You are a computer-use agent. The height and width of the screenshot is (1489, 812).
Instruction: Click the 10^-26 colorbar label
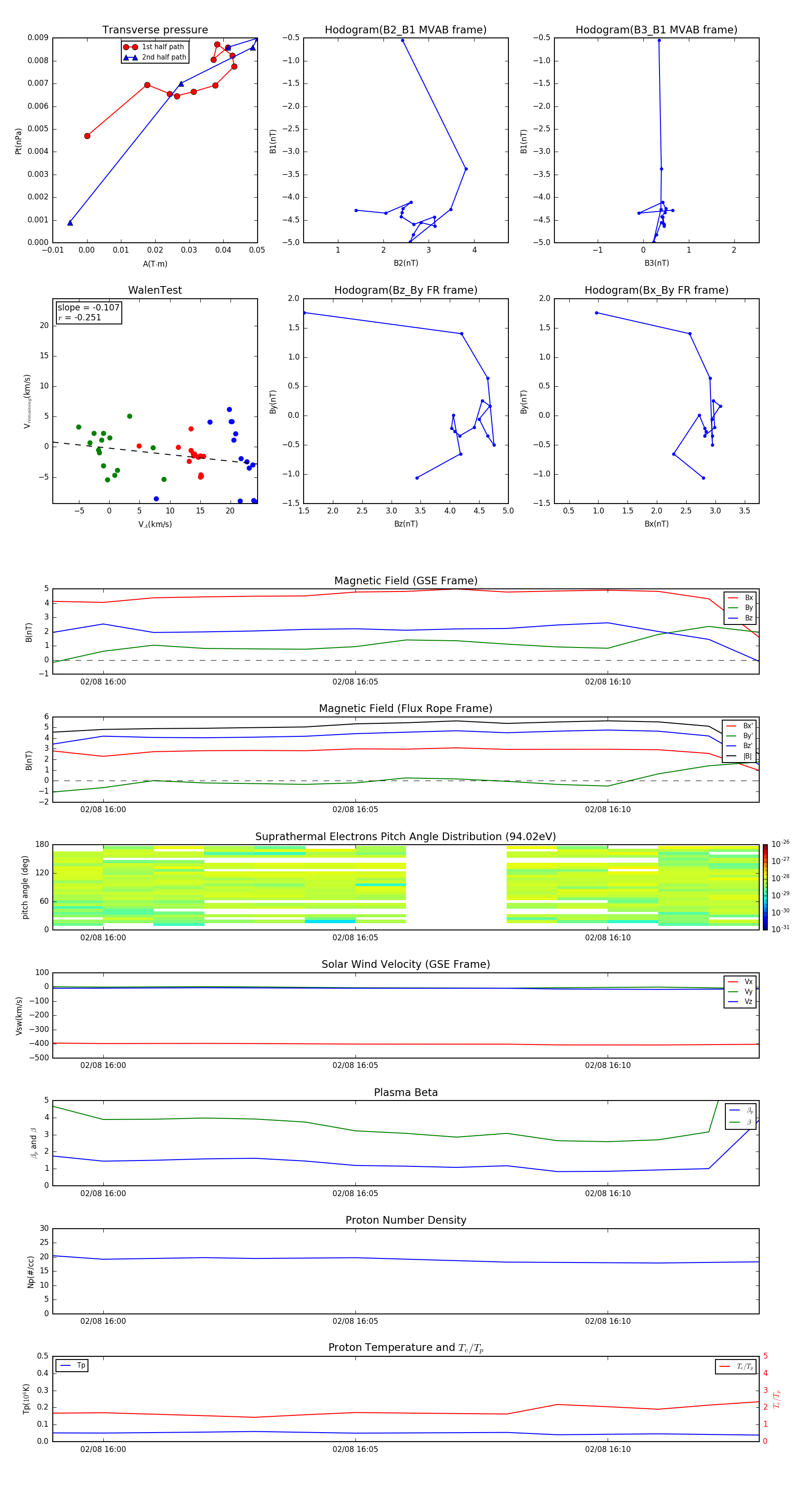click(780, 844)
